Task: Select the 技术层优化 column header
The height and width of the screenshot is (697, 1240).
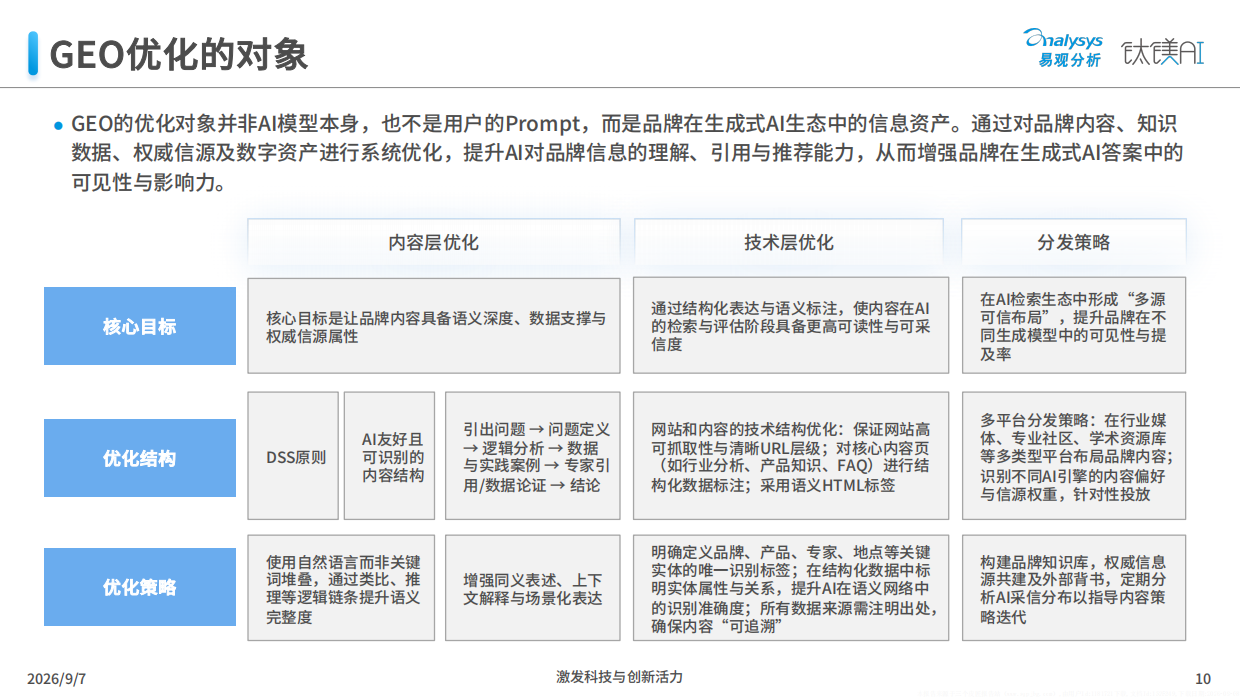Action: (x=789, y=243)
